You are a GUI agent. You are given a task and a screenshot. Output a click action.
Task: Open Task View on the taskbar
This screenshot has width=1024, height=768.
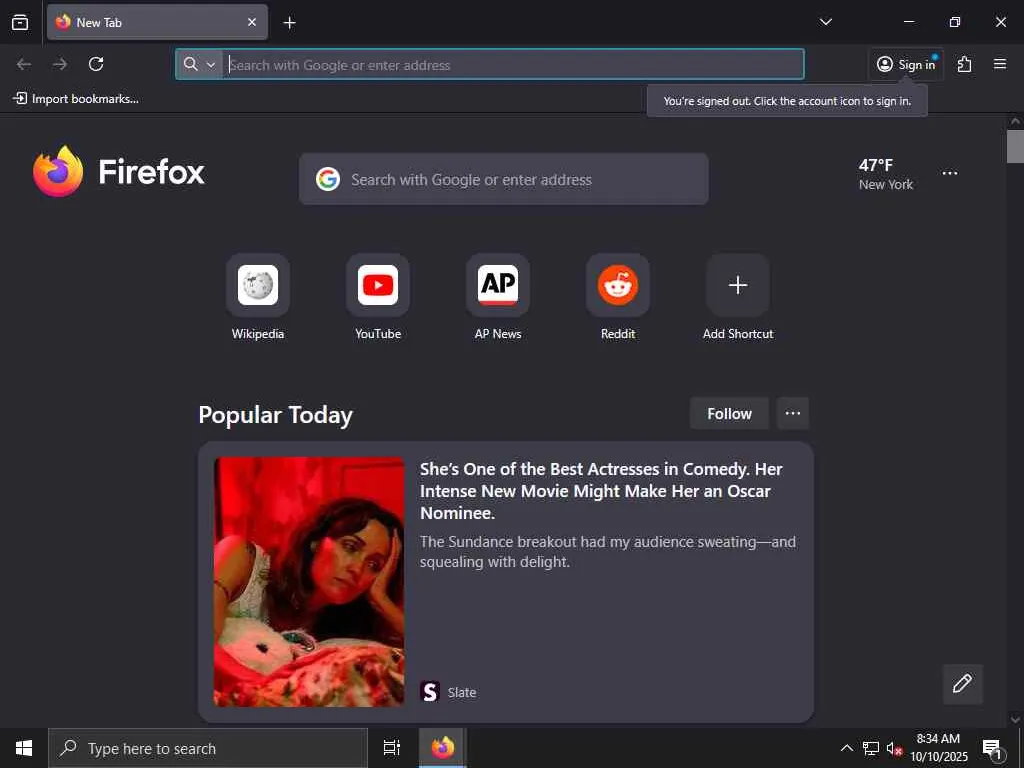pos(392,748)
